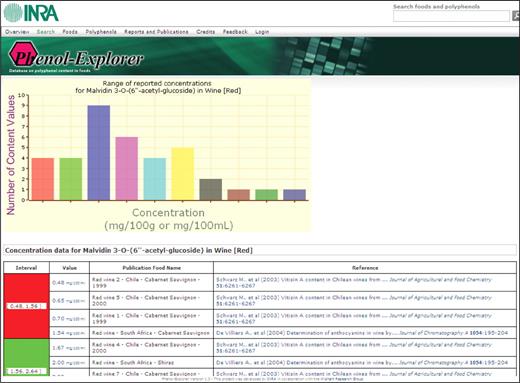Click 'Red wine 4 - Chile - Cabernet Sauvignon' food name
The width and height of the screenshot is (520, 383).
(x=146, y=347)
